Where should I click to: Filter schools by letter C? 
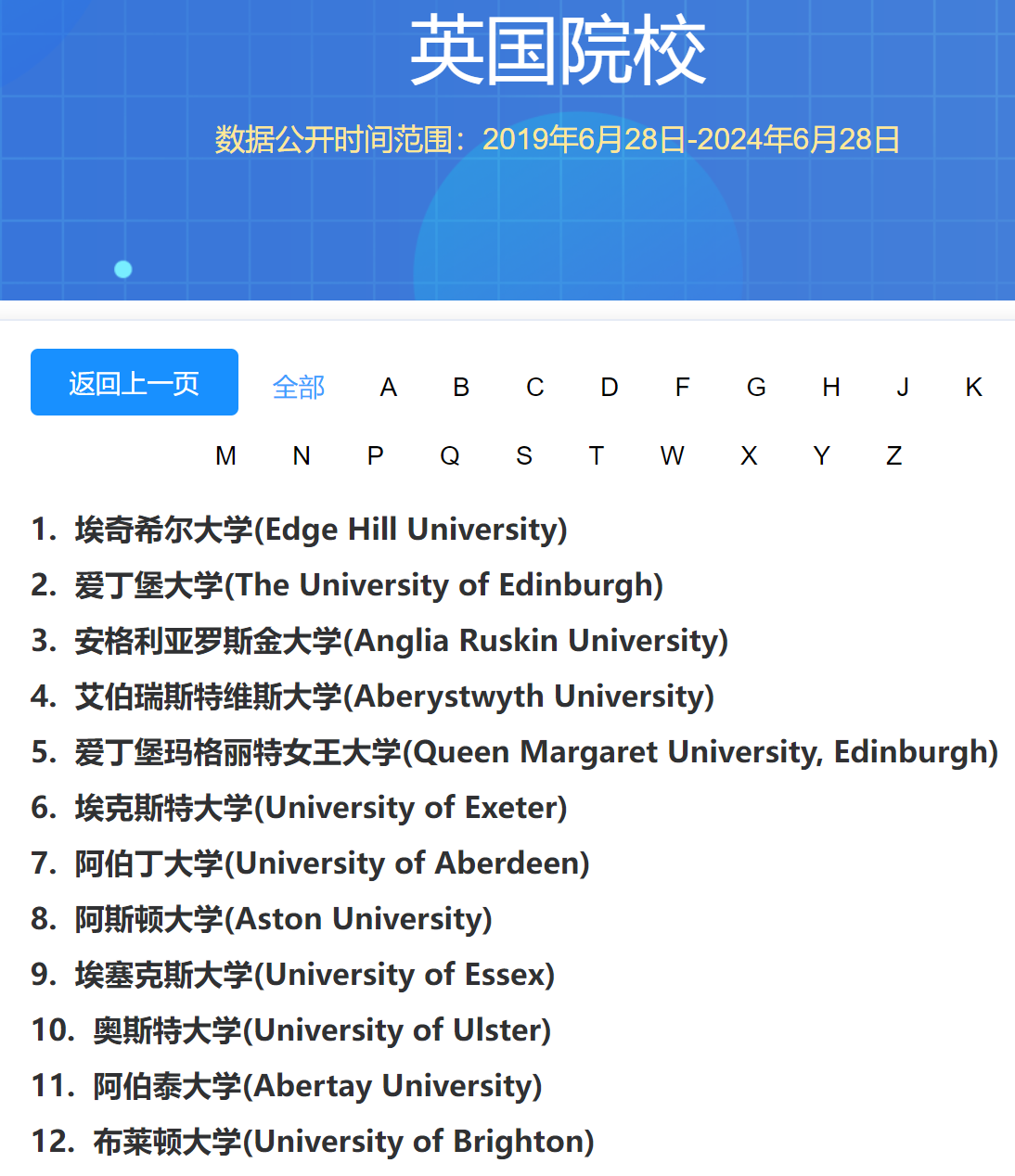click(535, 387)
